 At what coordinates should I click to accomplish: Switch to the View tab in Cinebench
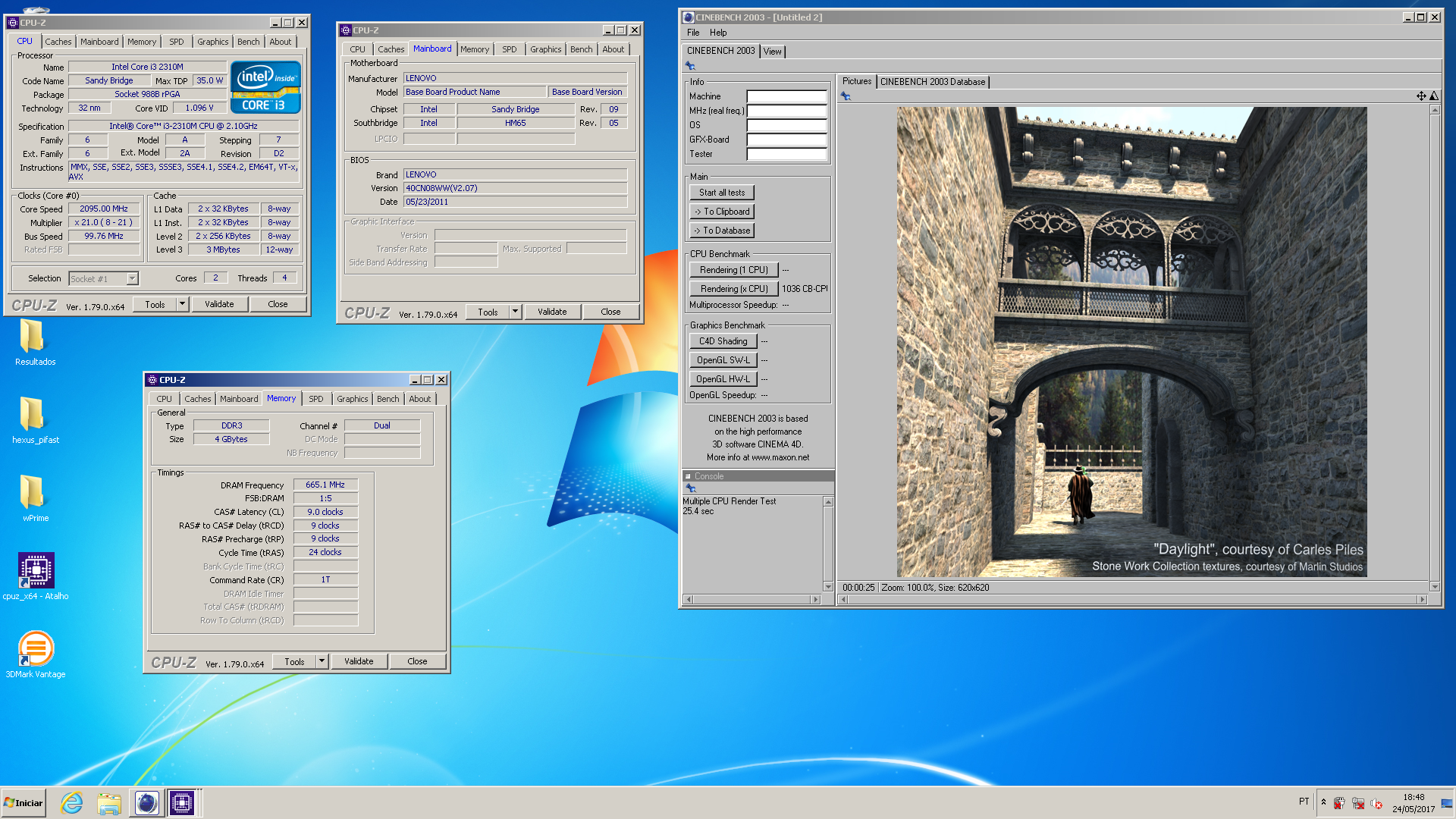click(x=772, y=52)
